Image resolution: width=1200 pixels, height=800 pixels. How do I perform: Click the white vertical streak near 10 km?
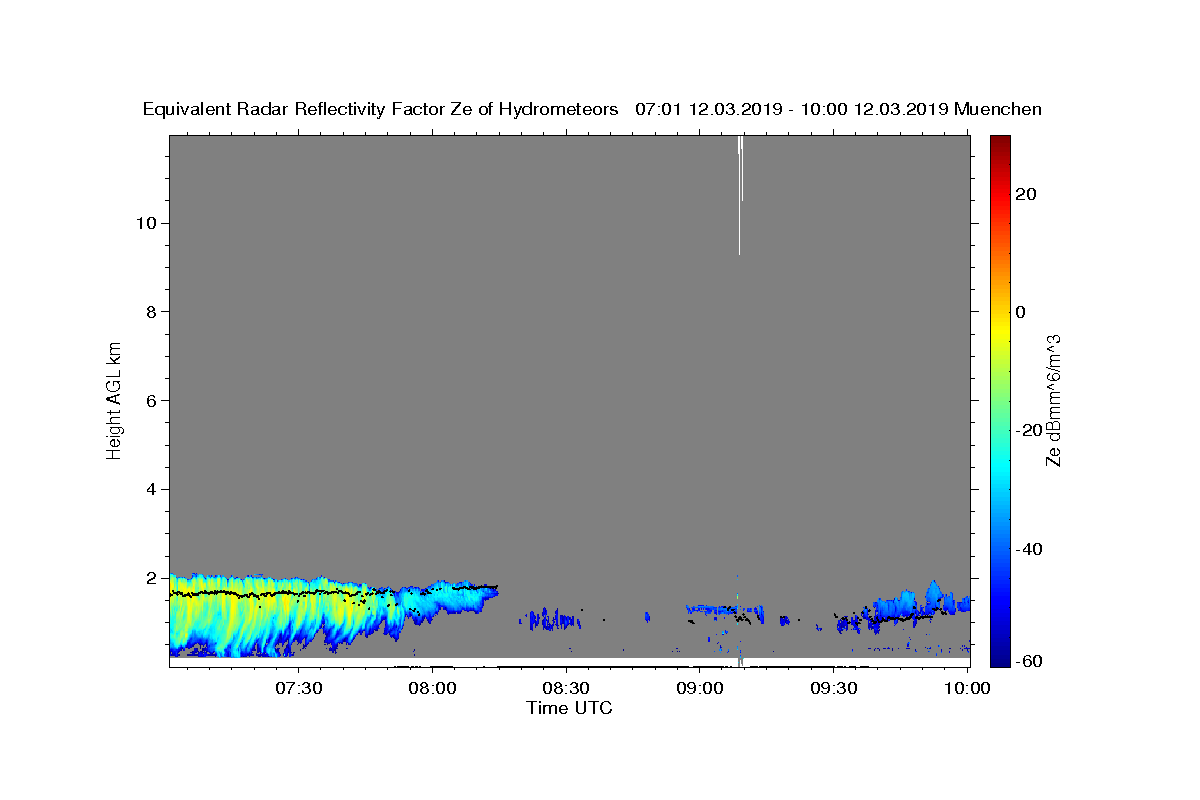(x=740, y=195)
